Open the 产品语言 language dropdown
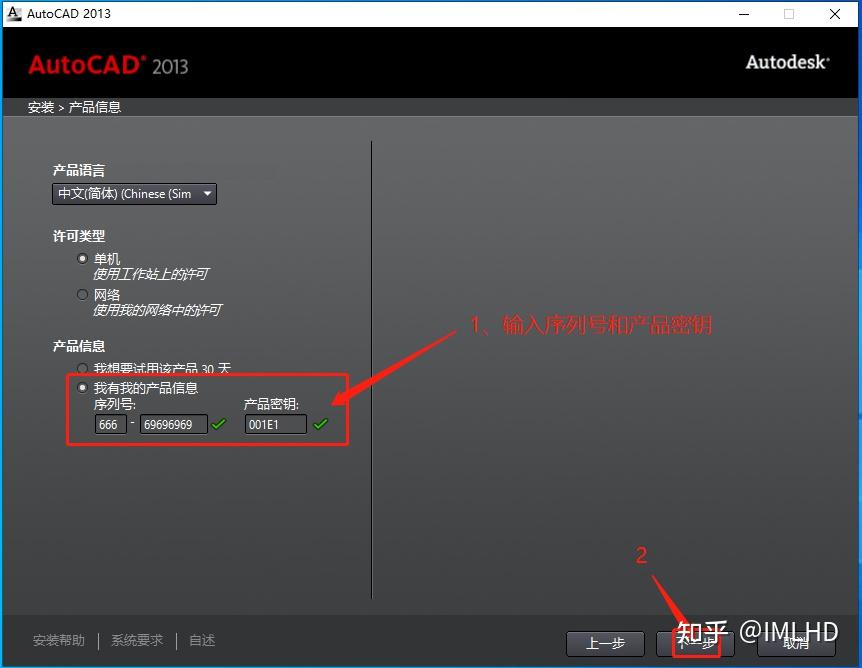Viewport: 862px width, 668px height. [x=207, y=194]
